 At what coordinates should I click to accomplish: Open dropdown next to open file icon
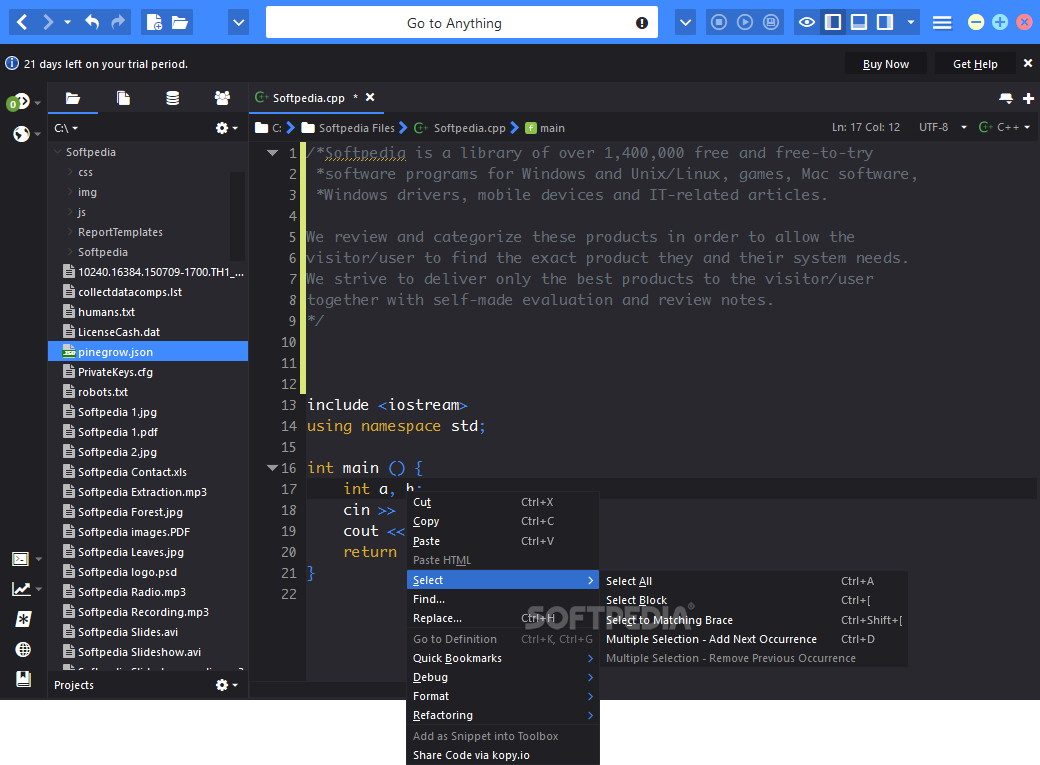coord(238,23)
